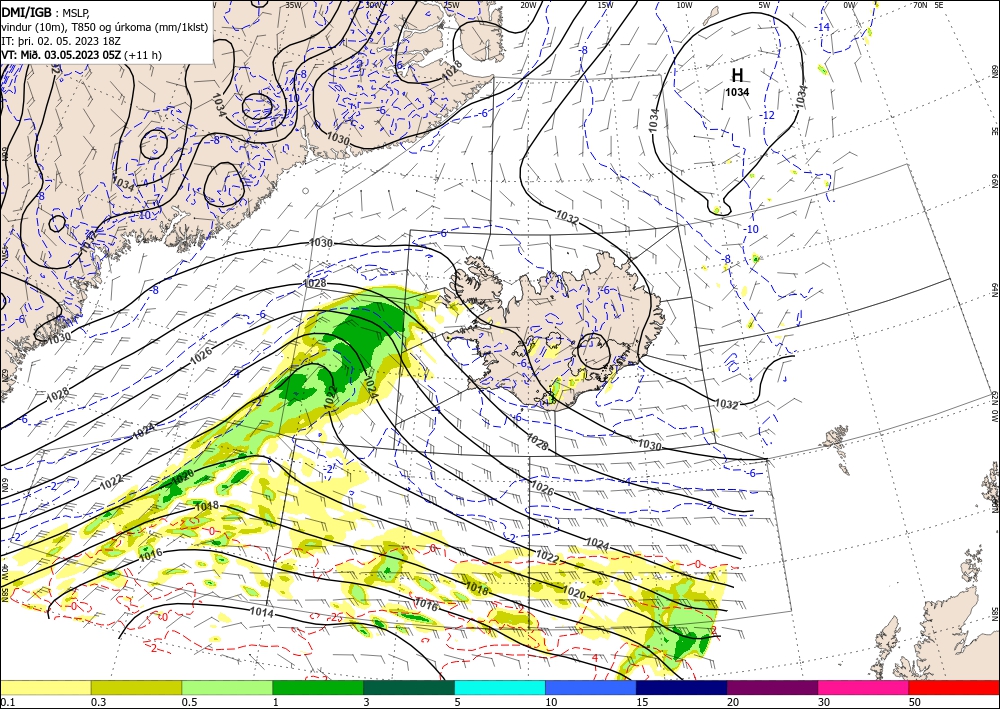
Task: Click the legend value '0.5'
Action: (x=189, y=702)
